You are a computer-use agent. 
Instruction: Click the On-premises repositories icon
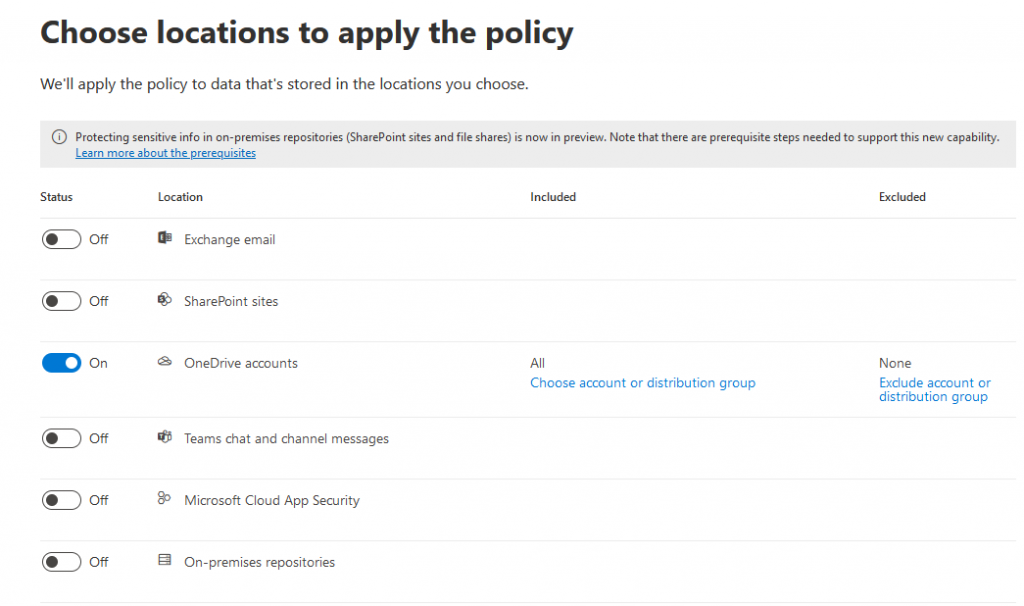click(x=165, y=561)
